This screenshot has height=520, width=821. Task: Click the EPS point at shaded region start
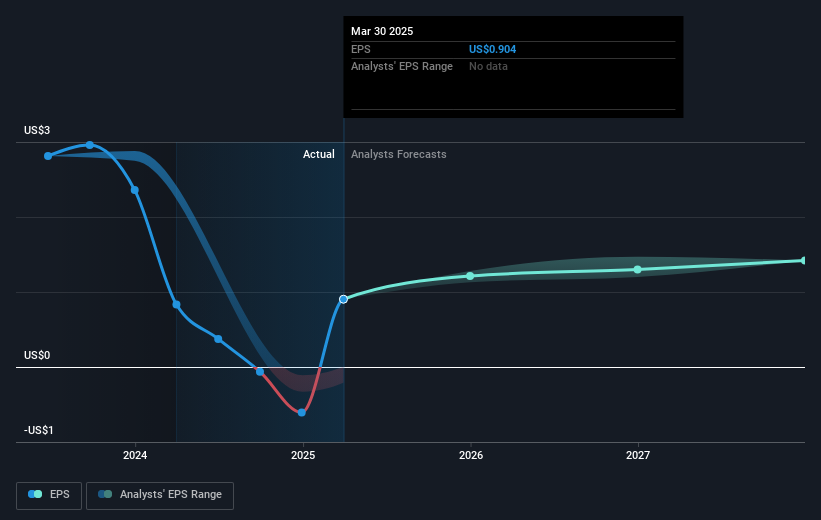[176, 305]
